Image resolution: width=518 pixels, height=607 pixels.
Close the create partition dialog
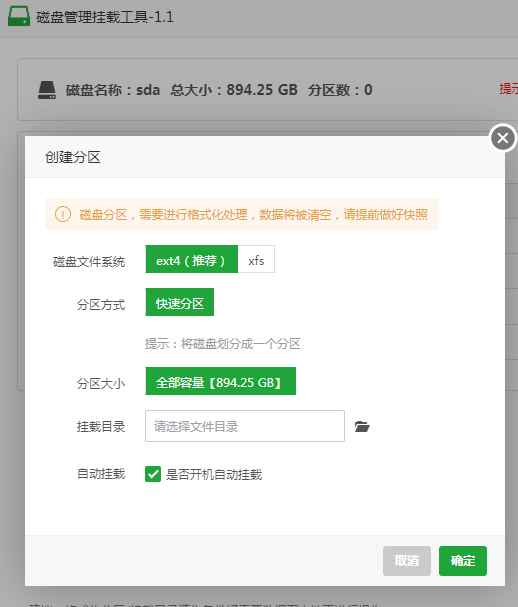tap(503, 138)
